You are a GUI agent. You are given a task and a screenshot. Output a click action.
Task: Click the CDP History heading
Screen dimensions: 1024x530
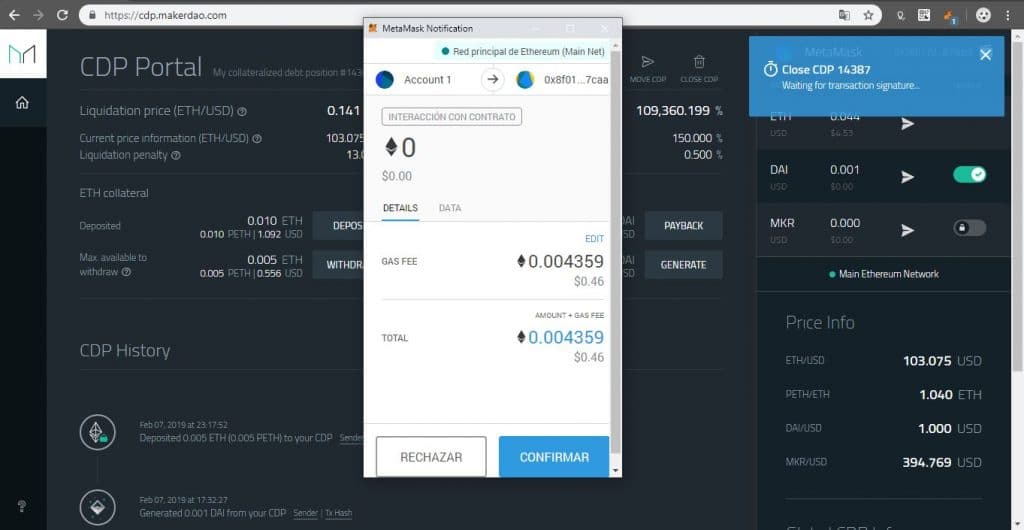125,351
